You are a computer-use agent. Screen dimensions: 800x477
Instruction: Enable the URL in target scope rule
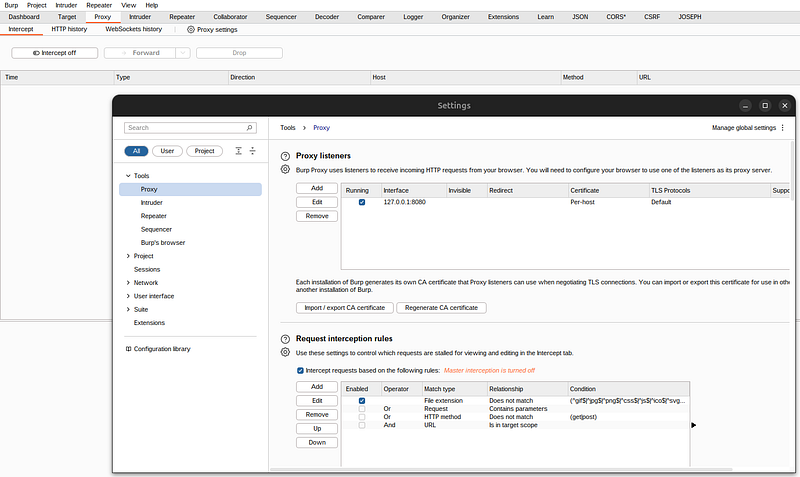(x=362, y=425)
